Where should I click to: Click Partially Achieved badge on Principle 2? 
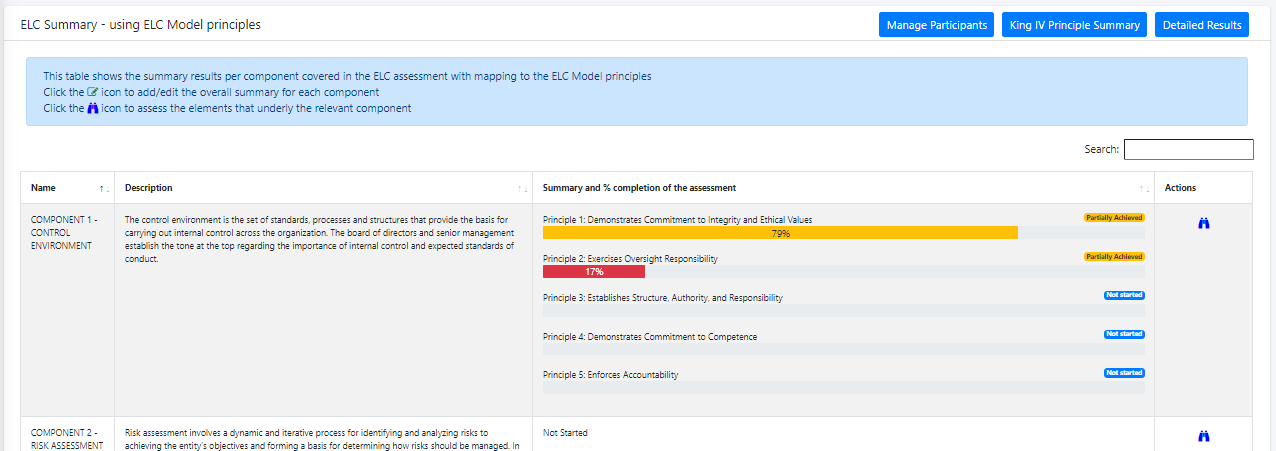(x=1114, y=256)
